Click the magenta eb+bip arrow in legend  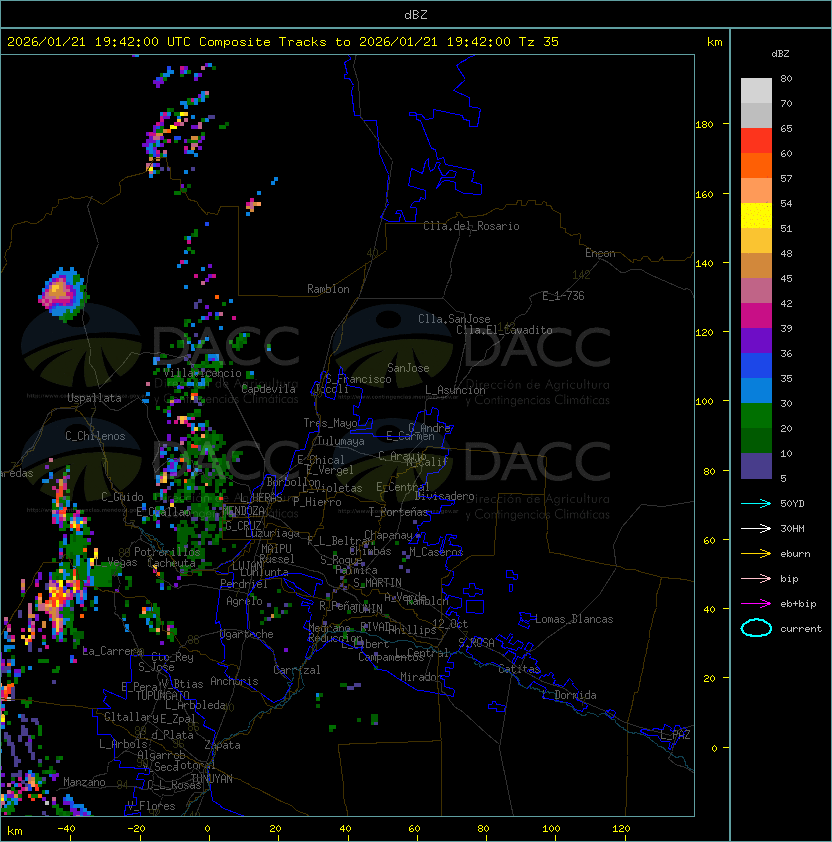tap(756, 604)
